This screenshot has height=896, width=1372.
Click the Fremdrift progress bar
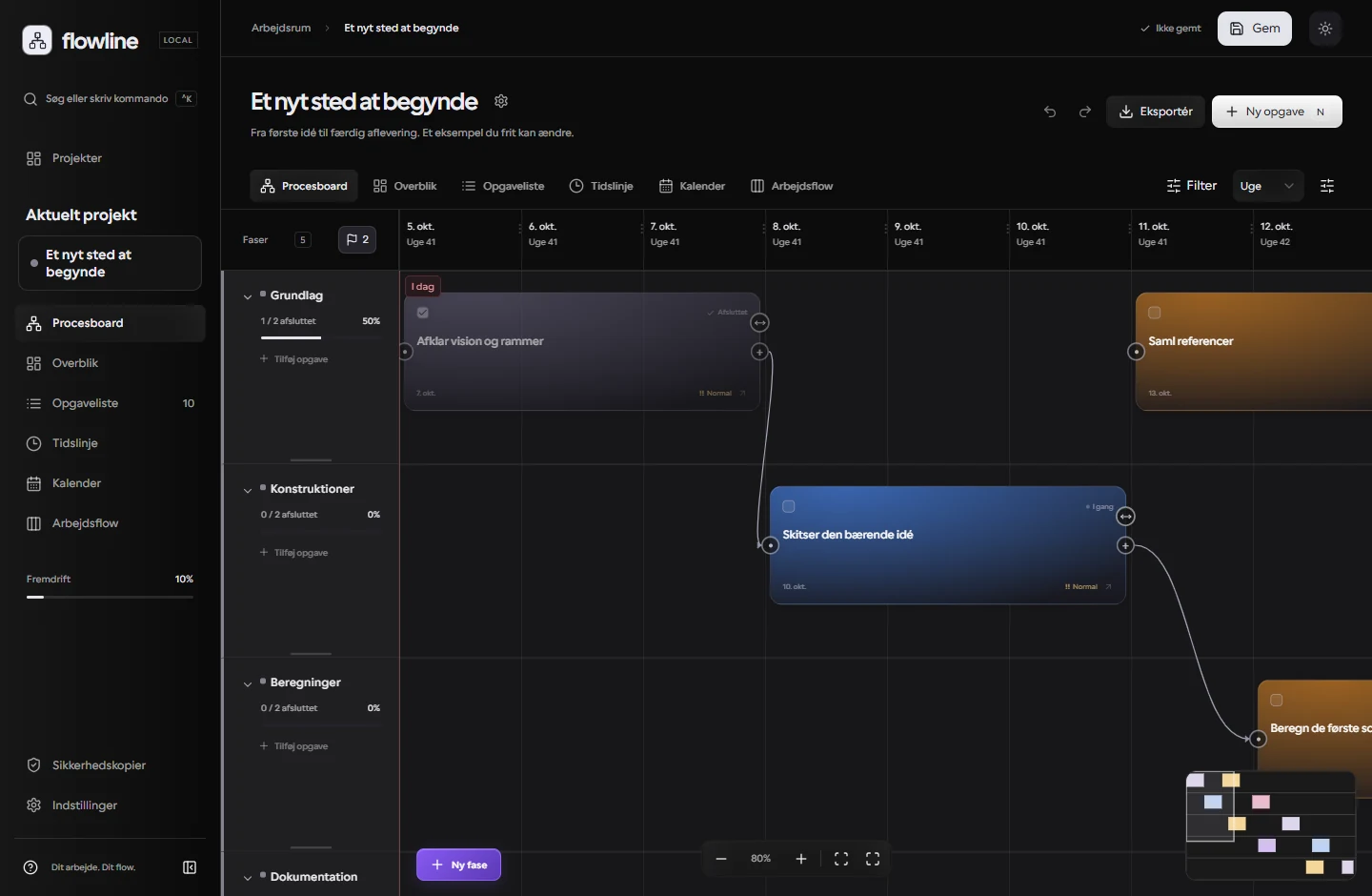point(110,597)
